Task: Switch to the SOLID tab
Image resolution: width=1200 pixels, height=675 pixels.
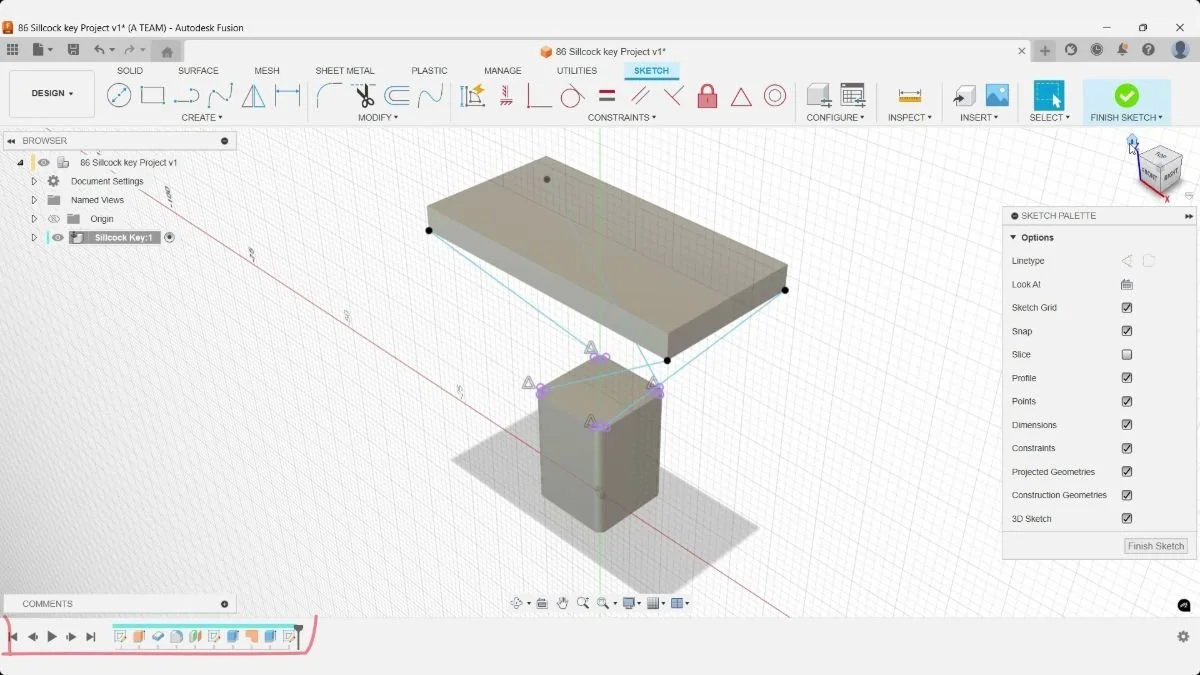Action: point(130,71)
